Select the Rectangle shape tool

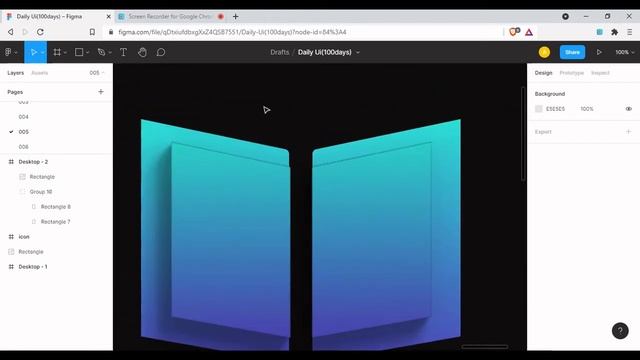tap(79, 52)
